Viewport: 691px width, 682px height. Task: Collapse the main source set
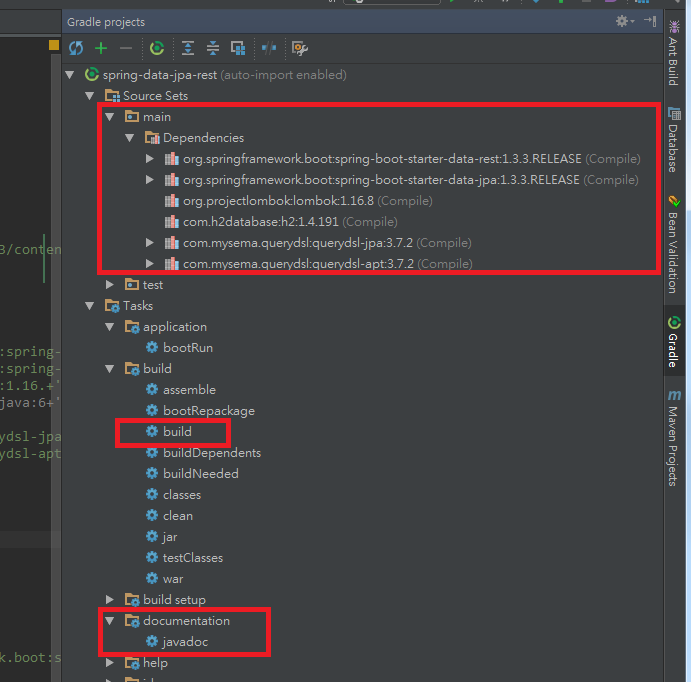pos(110,117)
